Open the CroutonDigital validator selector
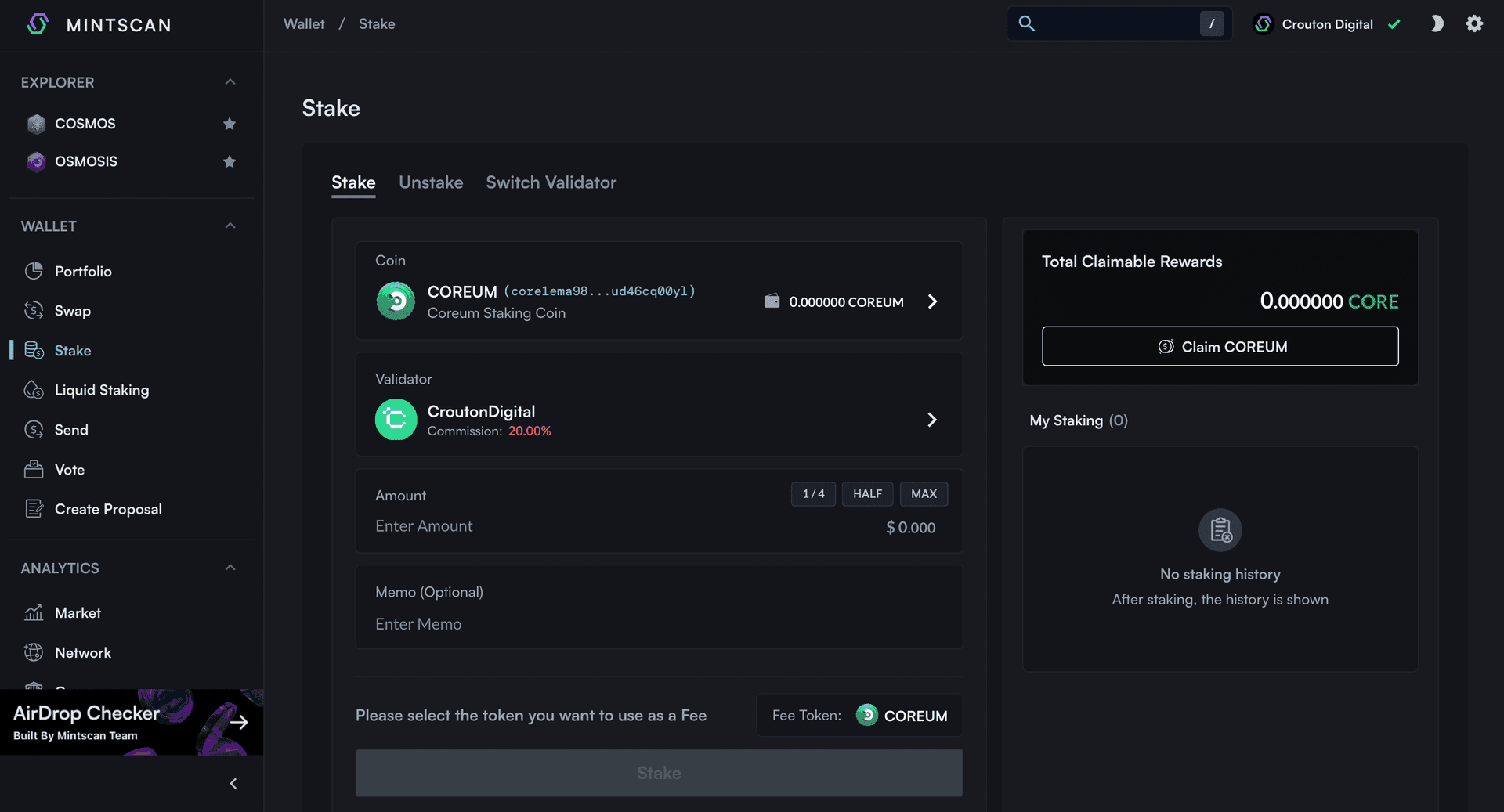 pyautogui.click(x=659, y=420)
